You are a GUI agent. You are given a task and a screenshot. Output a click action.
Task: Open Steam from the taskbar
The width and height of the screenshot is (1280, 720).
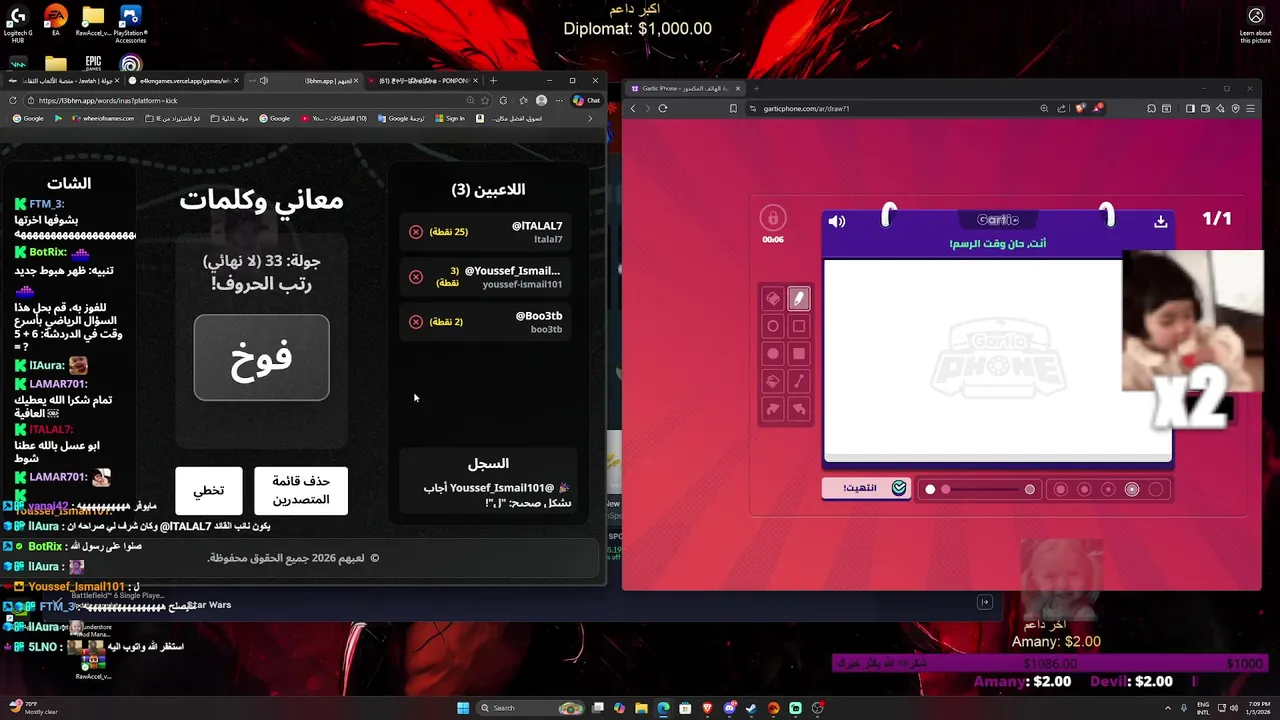tap(751, 708)
